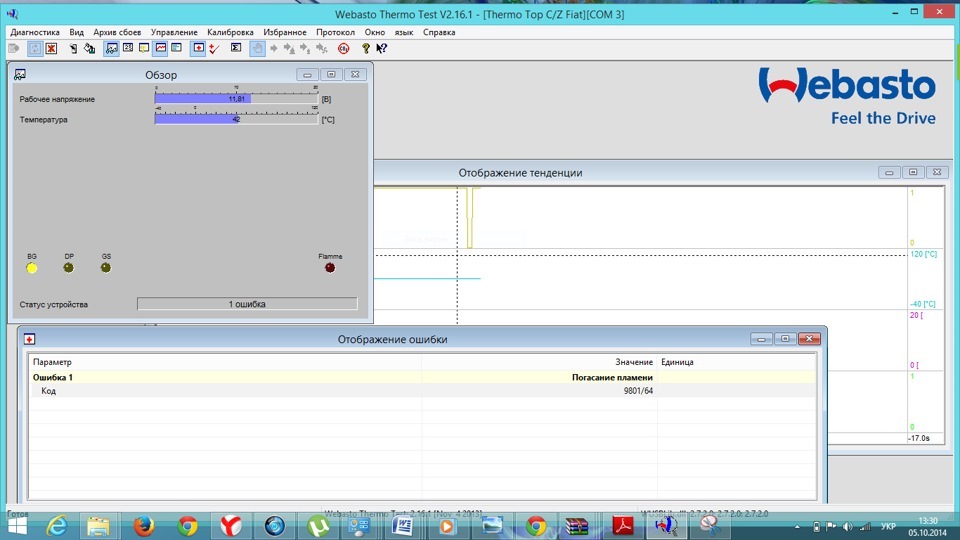The width and height of the screenshot is (960, 540).
Task: Click the Flamme indicator light
Action: (x=330, y=268)
